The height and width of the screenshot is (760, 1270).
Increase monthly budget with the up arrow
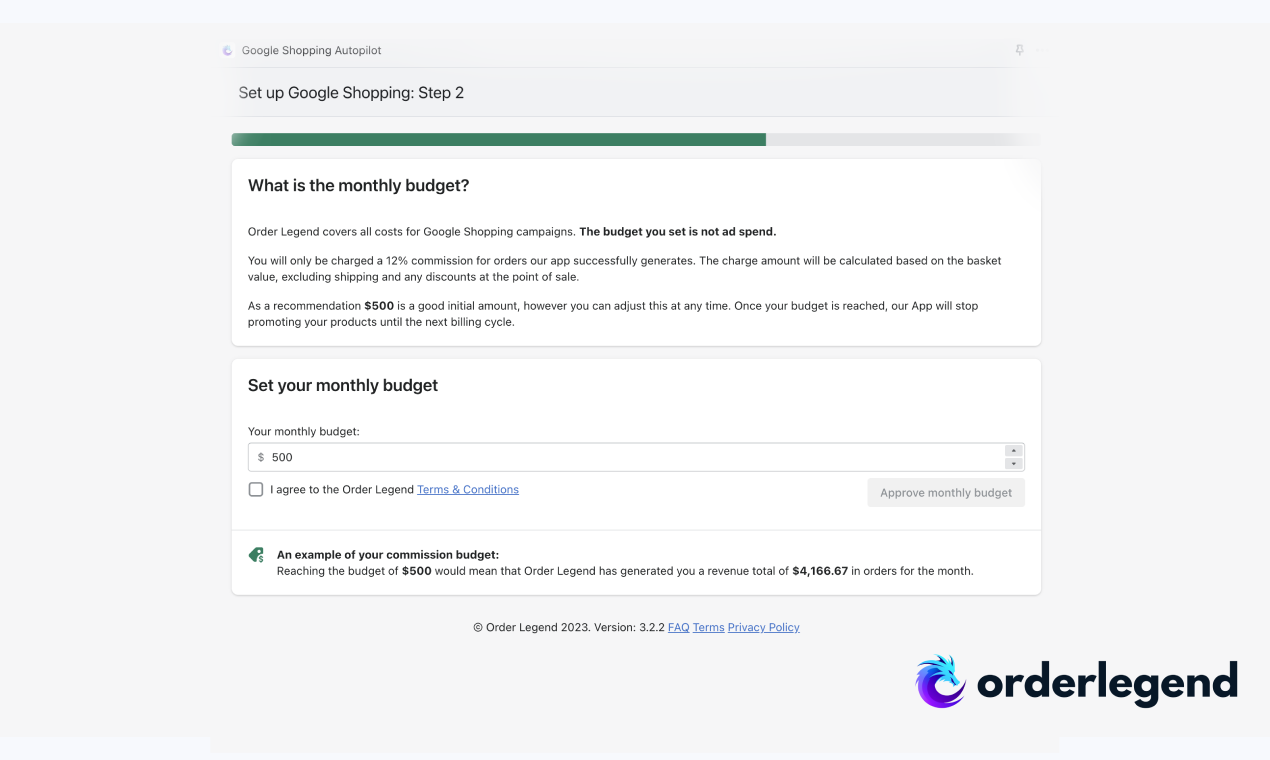[x=1014, y=451]
